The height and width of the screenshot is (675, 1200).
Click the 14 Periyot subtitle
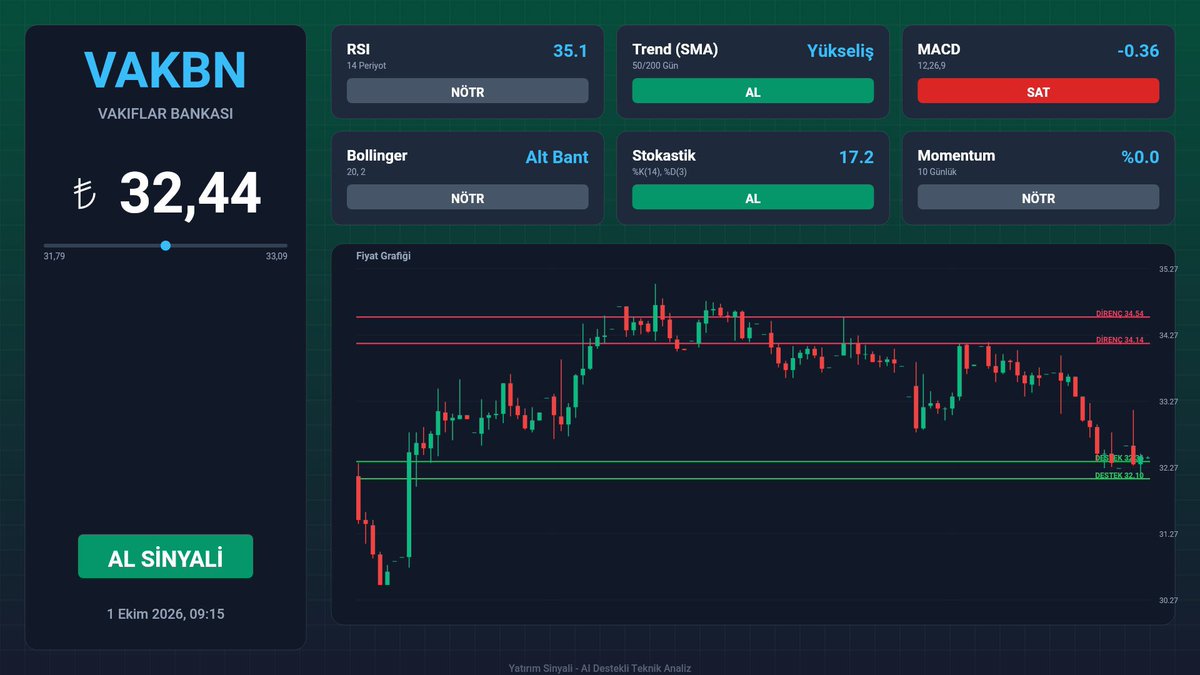pos(366,65)
